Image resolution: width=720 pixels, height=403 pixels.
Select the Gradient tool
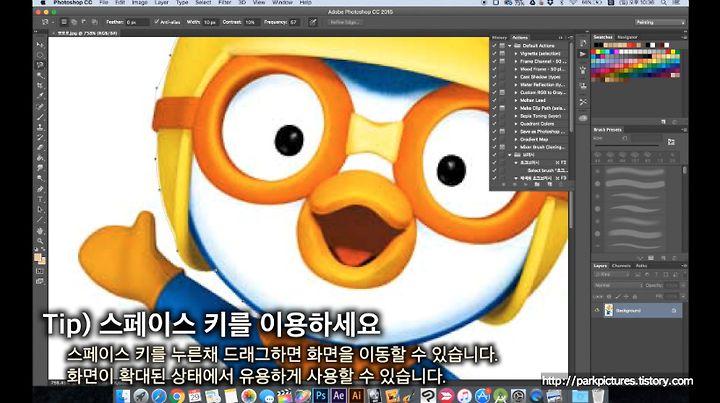tap(40, 158)
